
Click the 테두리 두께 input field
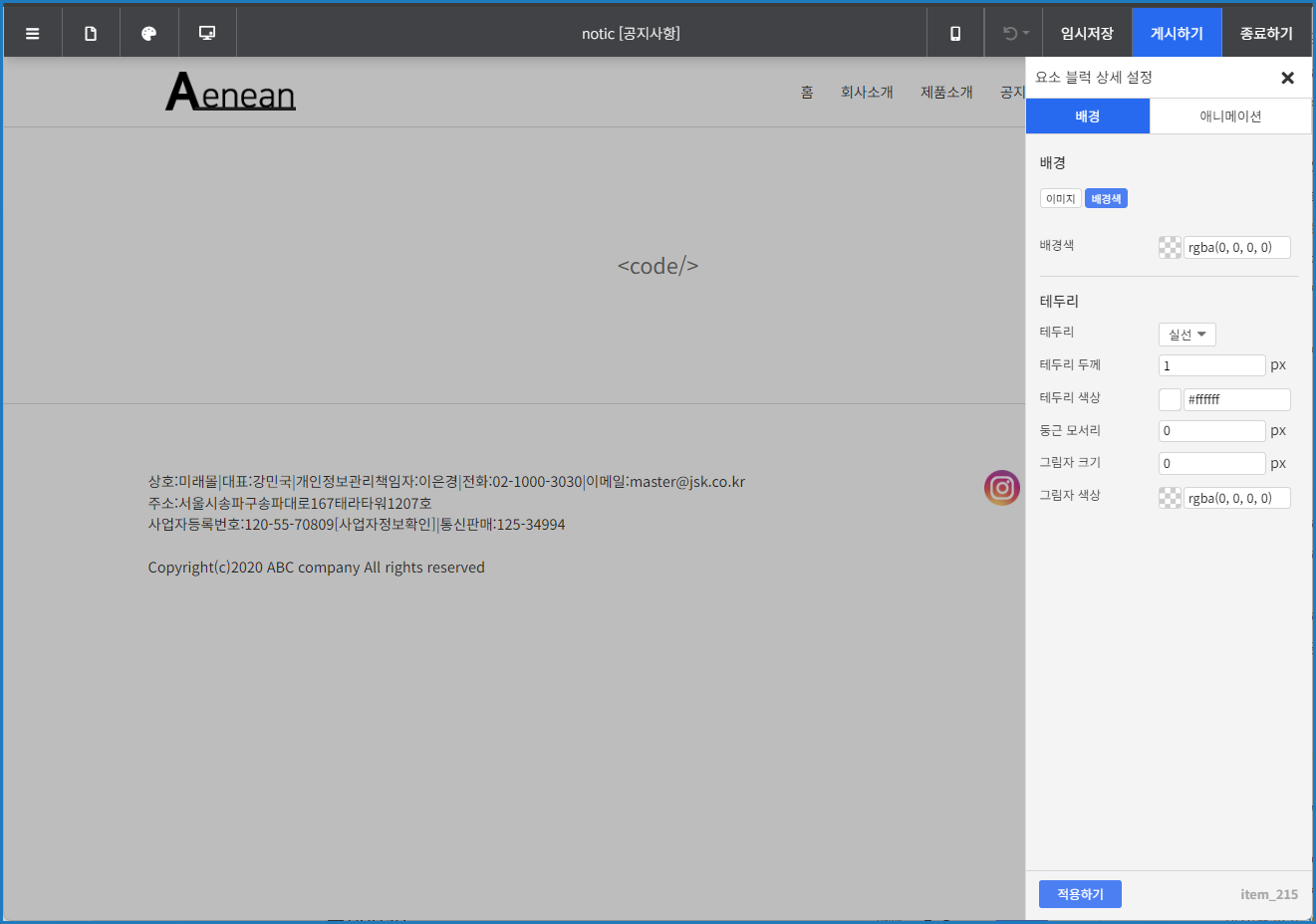click(x=1211, y=364)
